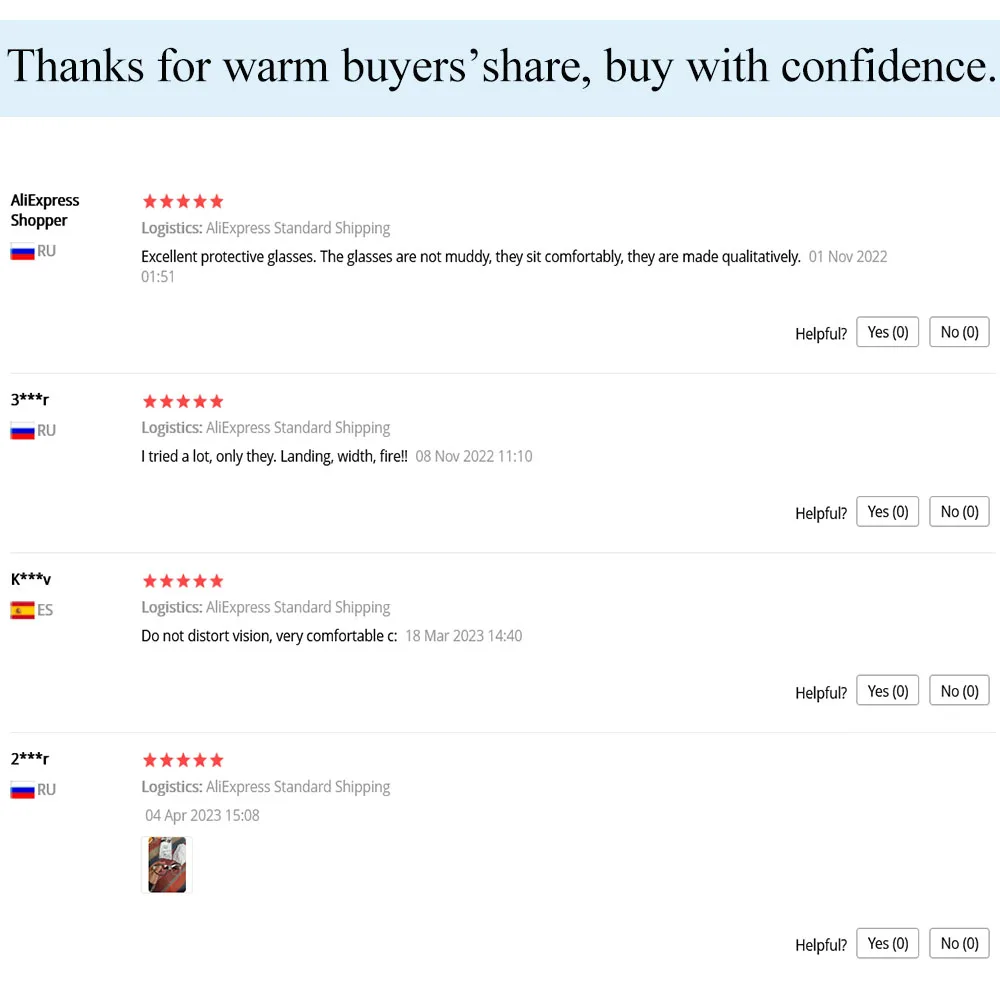Click the Russian flag under 3***r
Screen dimensions: 1000x1000
22,432
